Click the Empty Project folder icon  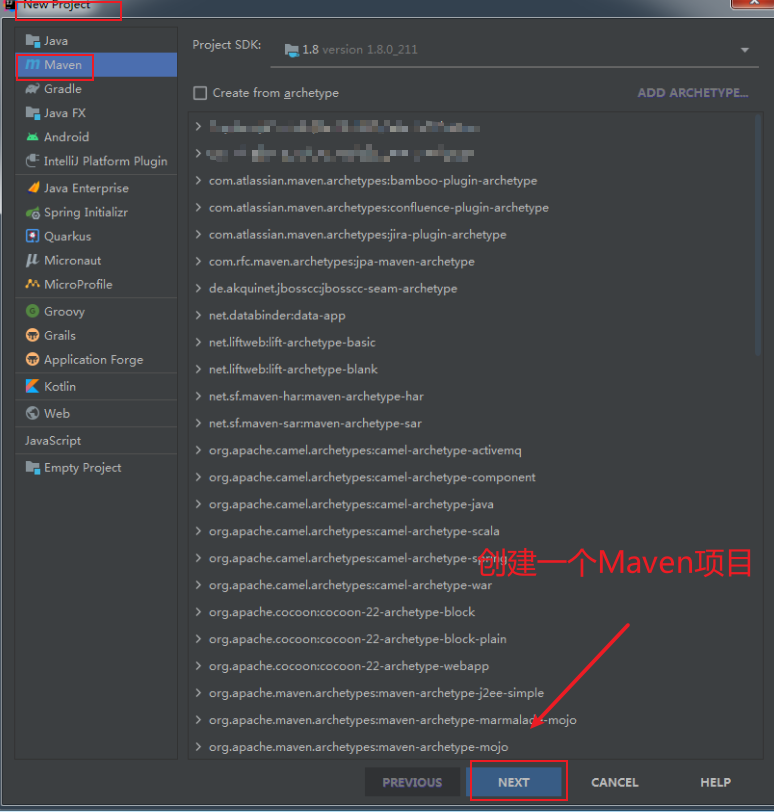click(33, 467)
